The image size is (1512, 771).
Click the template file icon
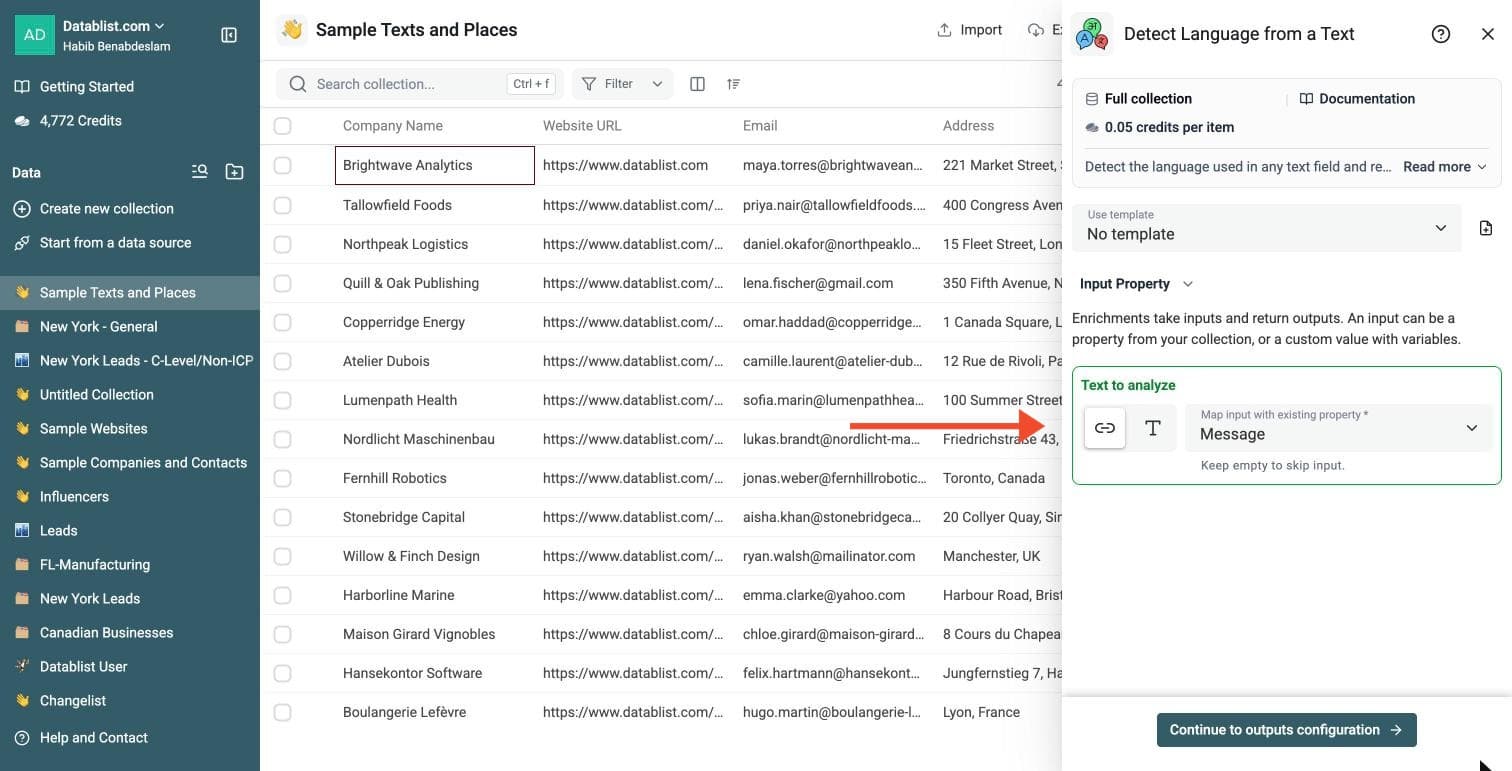tap(1486, 228)
